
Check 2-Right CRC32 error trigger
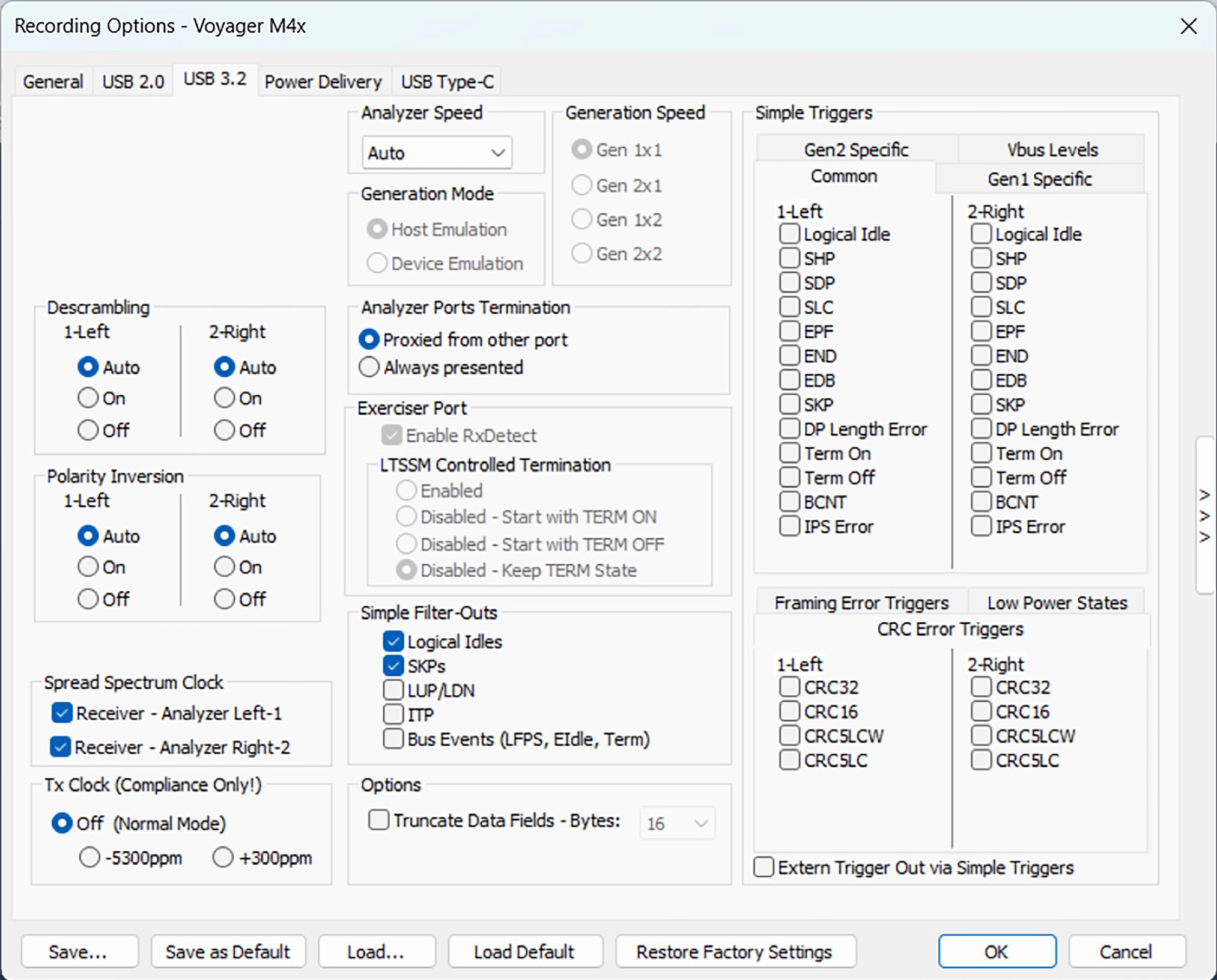click(x=981, y=686)
